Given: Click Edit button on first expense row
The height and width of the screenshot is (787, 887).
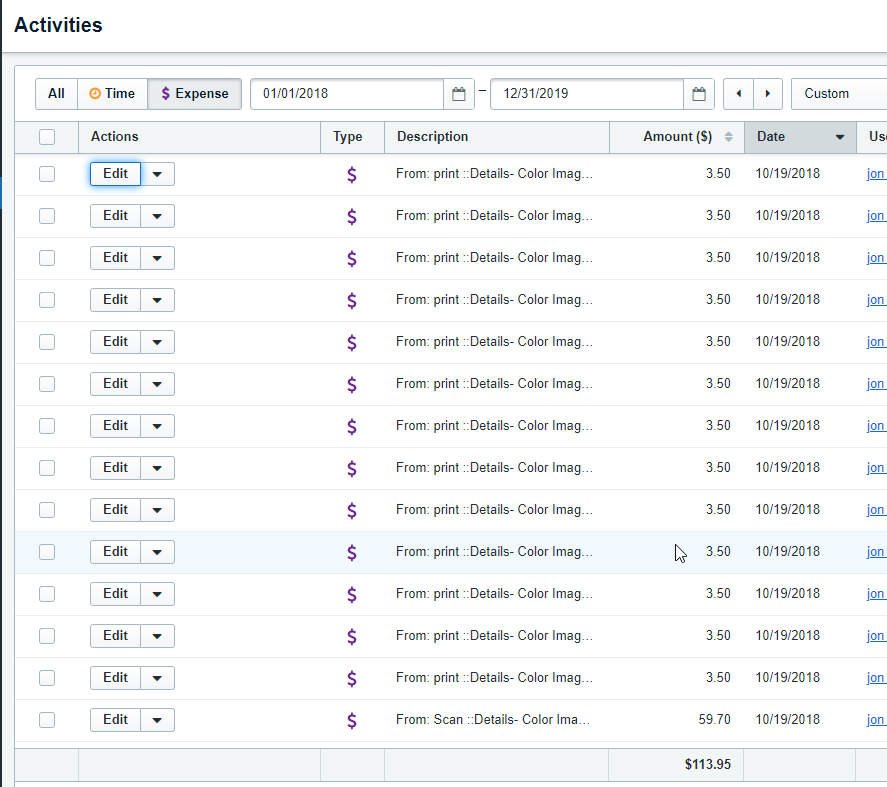Looking at the screenshot, I should point(115,174).
